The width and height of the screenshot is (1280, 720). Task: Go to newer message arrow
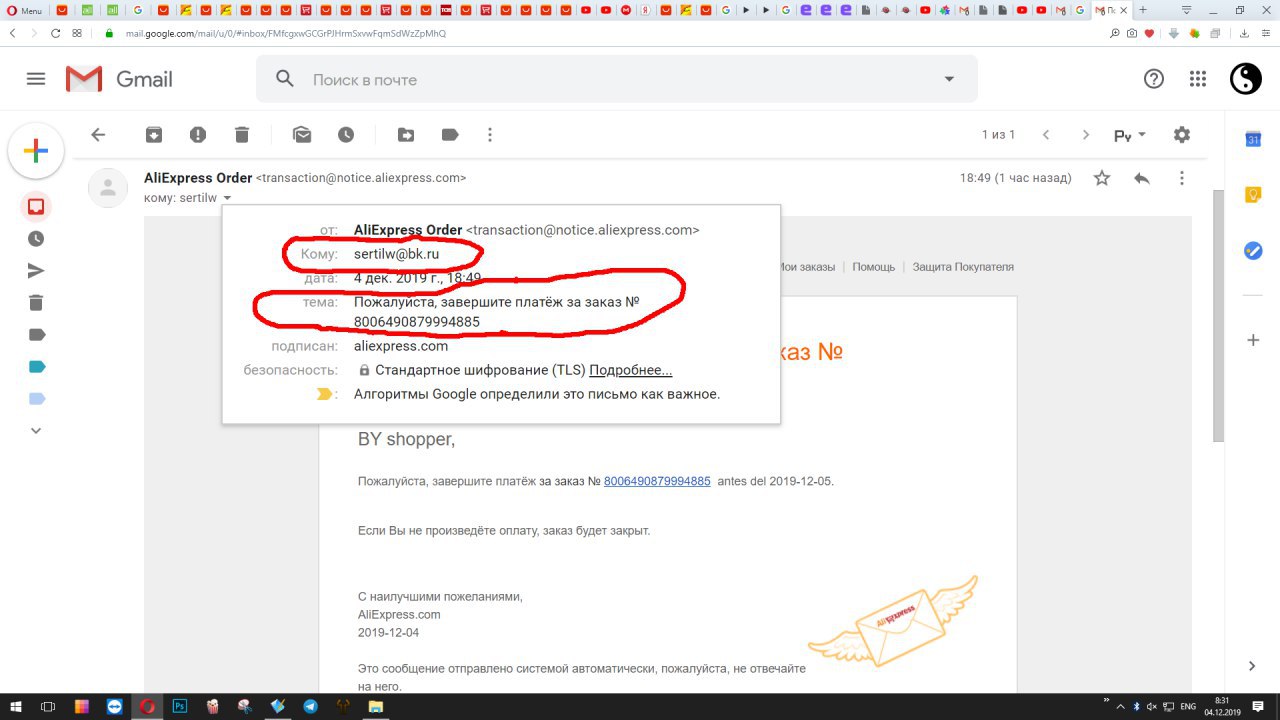tap(1046, 135)
